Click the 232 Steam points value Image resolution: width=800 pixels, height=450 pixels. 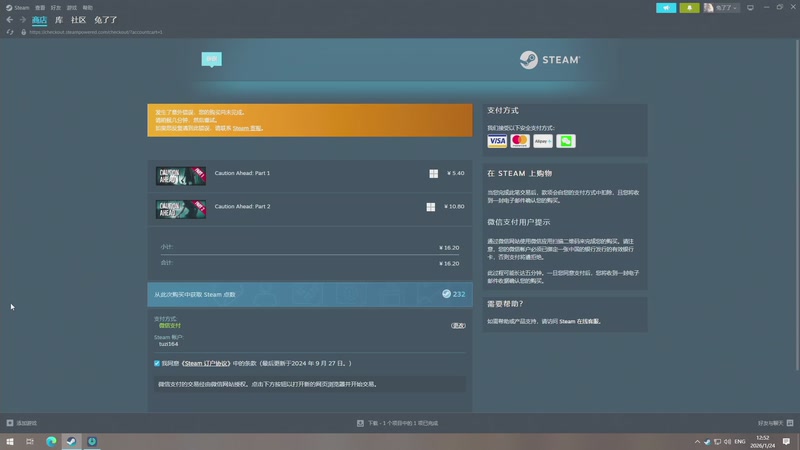(x=459, y=294)
